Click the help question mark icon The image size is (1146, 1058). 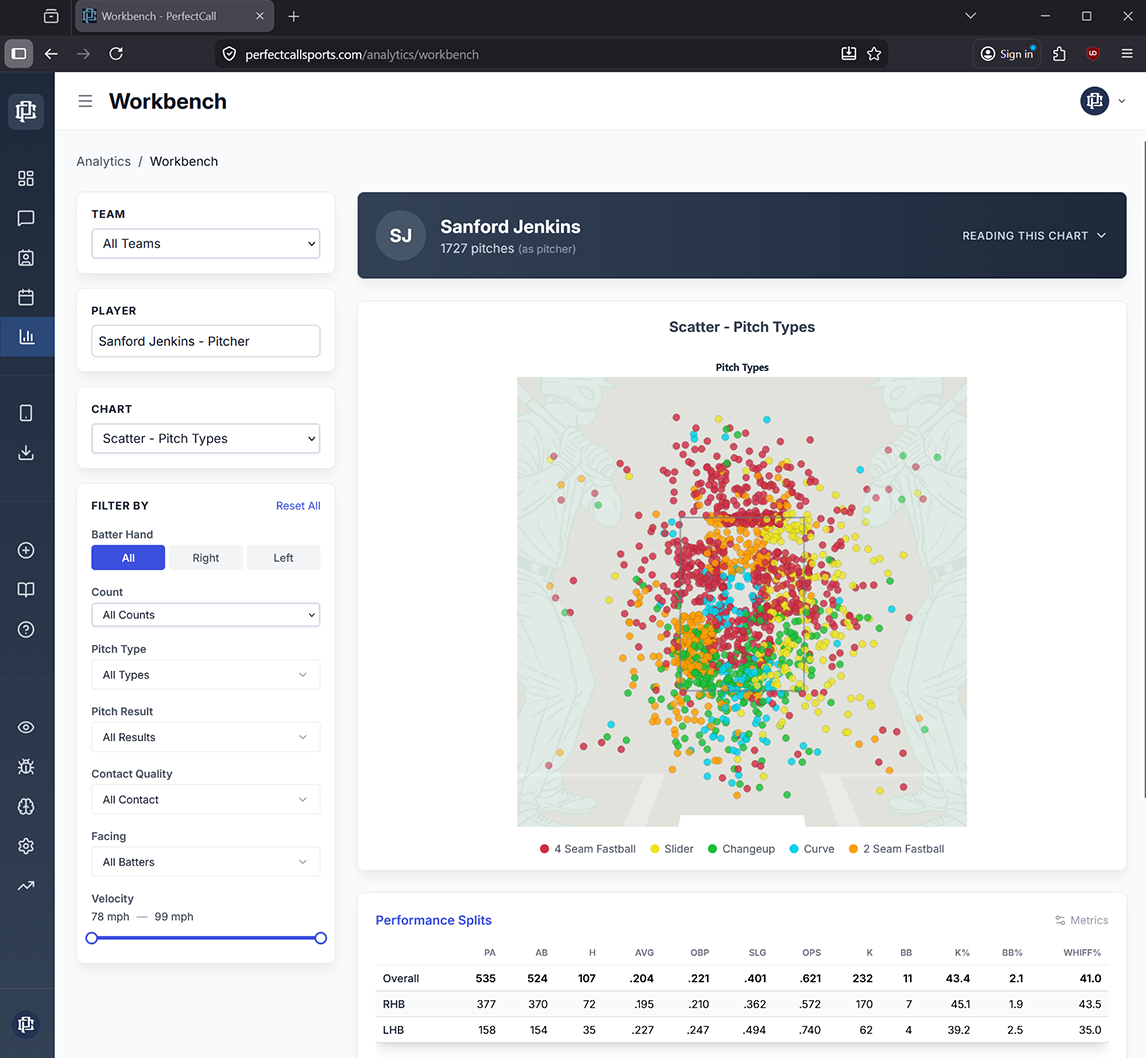pos(26,629)
